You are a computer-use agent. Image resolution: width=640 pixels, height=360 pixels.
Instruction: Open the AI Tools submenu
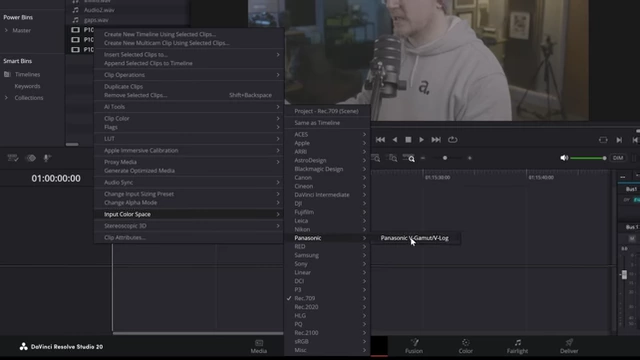pos(189,107)
